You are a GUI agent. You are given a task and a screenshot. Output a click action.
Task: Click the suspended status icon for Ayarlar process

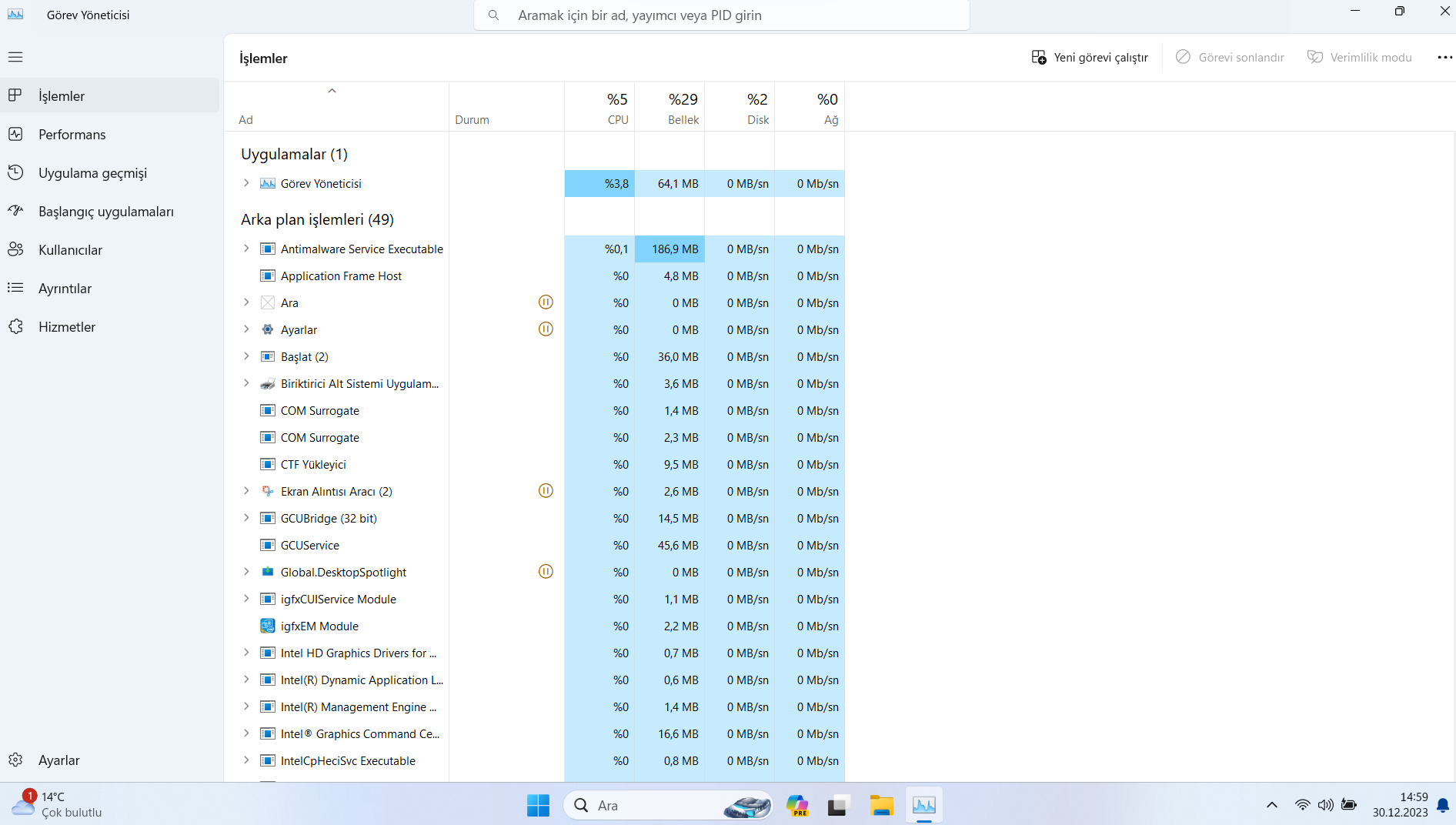click(x=546, y=329)
